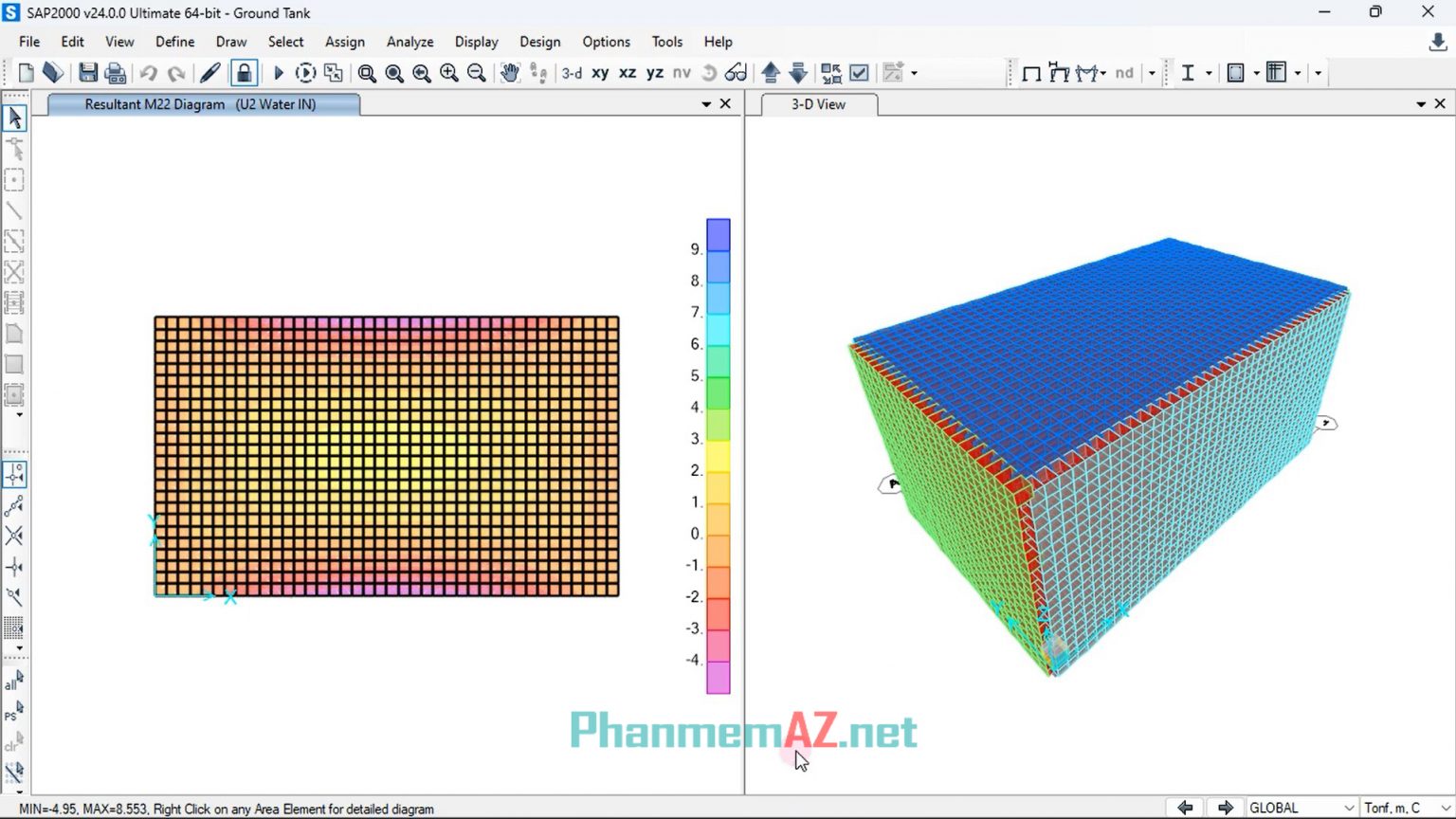Open the Analyze menu
1456x819 pixels.
pyautogui.click(x=409, y=42)
